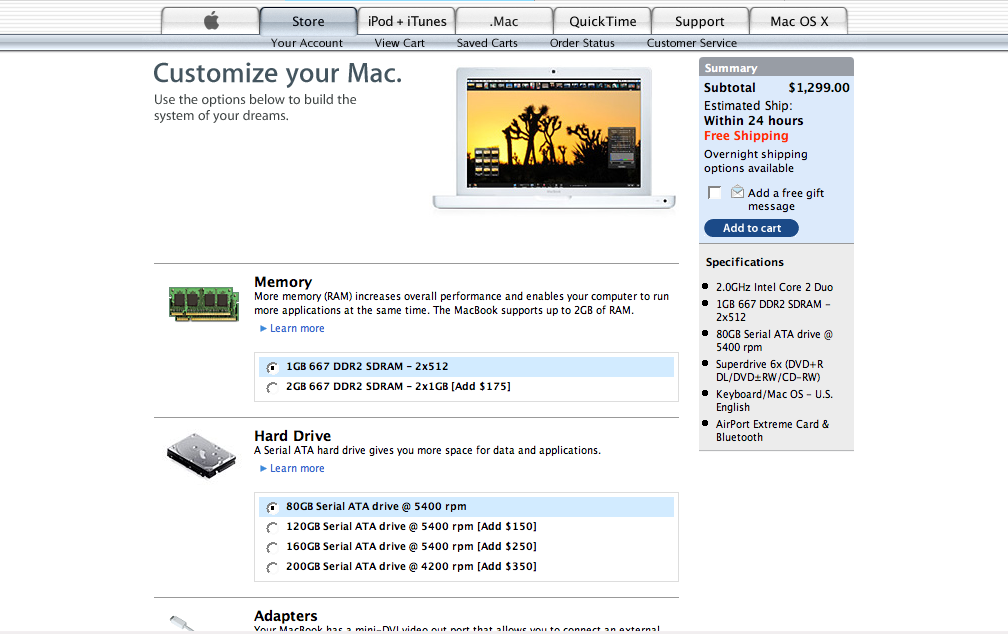Click the Free Shipping text
Viewport: 1008px width, 634px height.
point(746,136)
